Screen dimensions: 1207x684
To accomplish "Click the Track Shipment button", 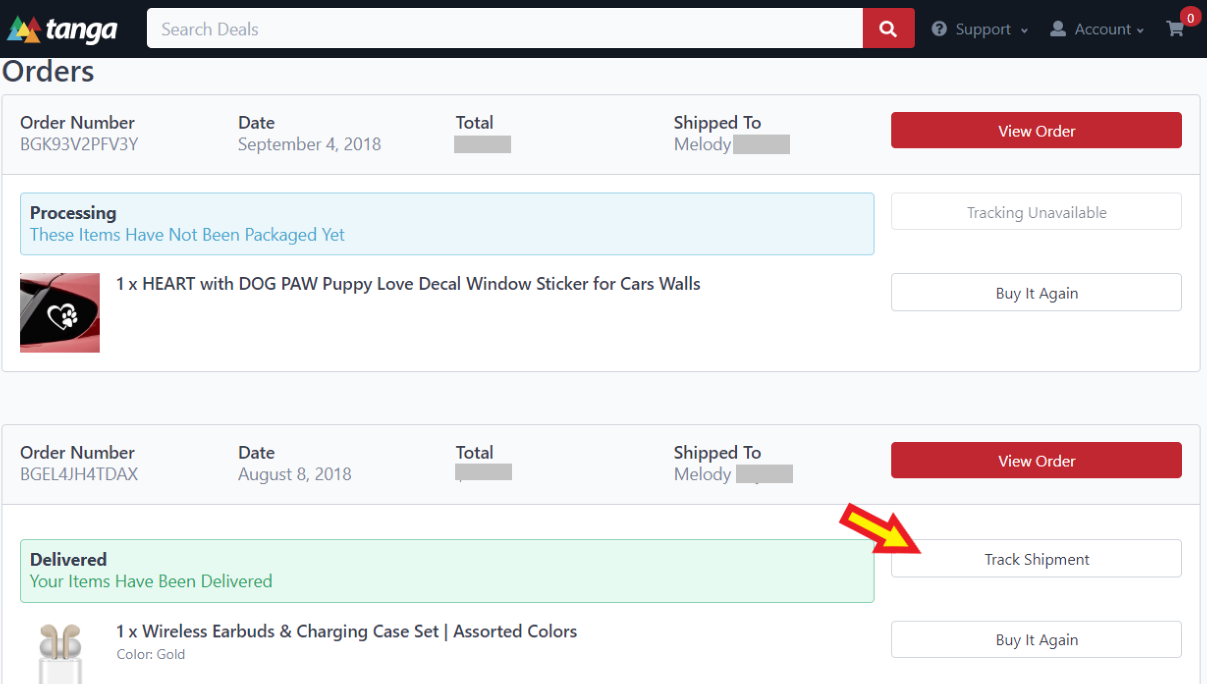I will 1036,559.
